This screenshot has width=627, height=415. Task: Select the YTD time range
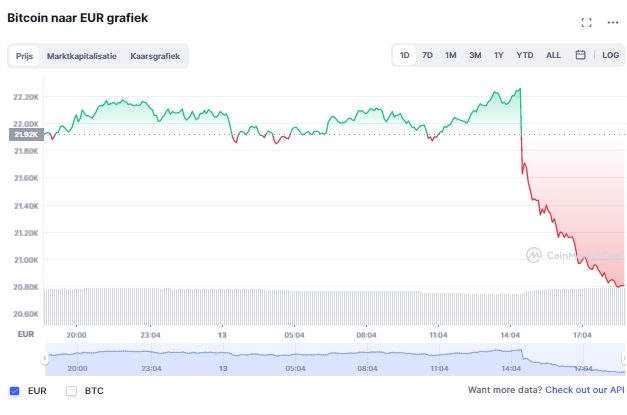pos(525,55)
